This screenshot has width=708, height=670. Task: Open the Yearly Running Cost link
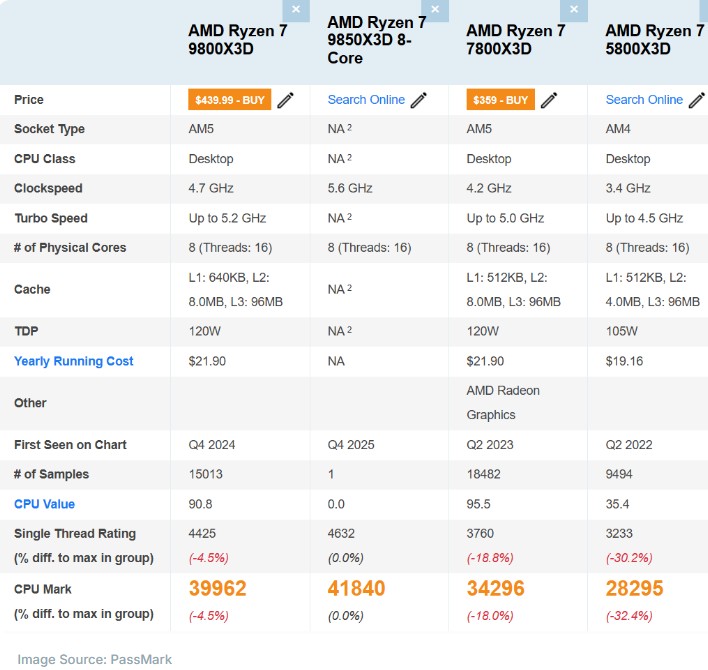[73, 361]
